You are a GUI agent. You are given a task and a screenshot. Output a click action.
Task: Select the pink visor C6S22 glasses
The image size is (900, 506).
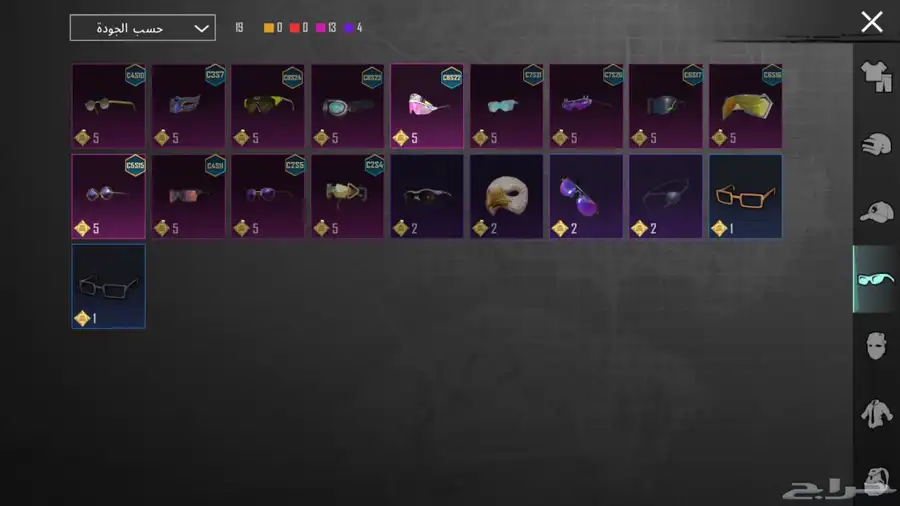point(427,106)
